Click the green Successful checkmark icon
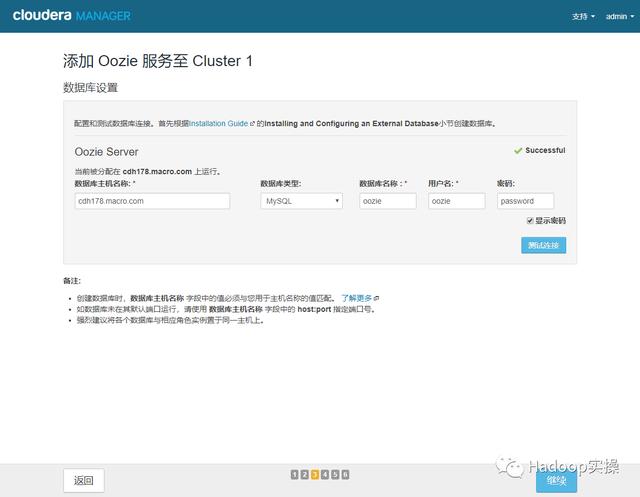The image size is (640, 497). coord(518,151)
